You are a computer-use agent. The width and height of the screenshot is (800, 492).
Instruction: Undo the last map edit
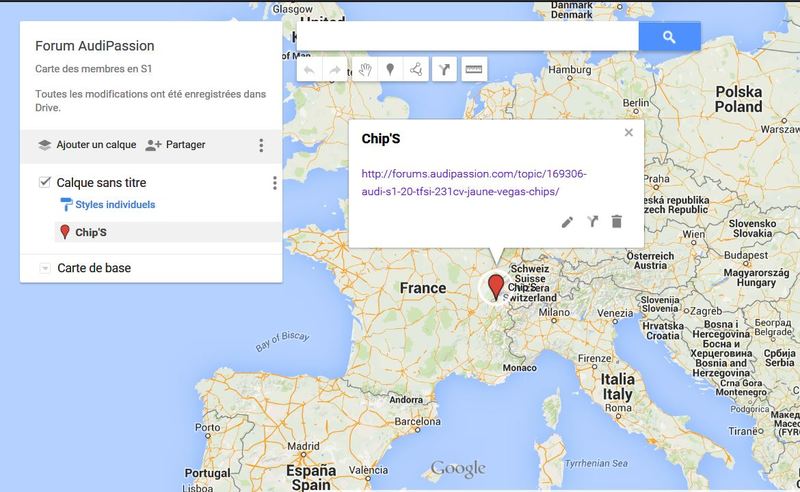[x=310, y=70]
